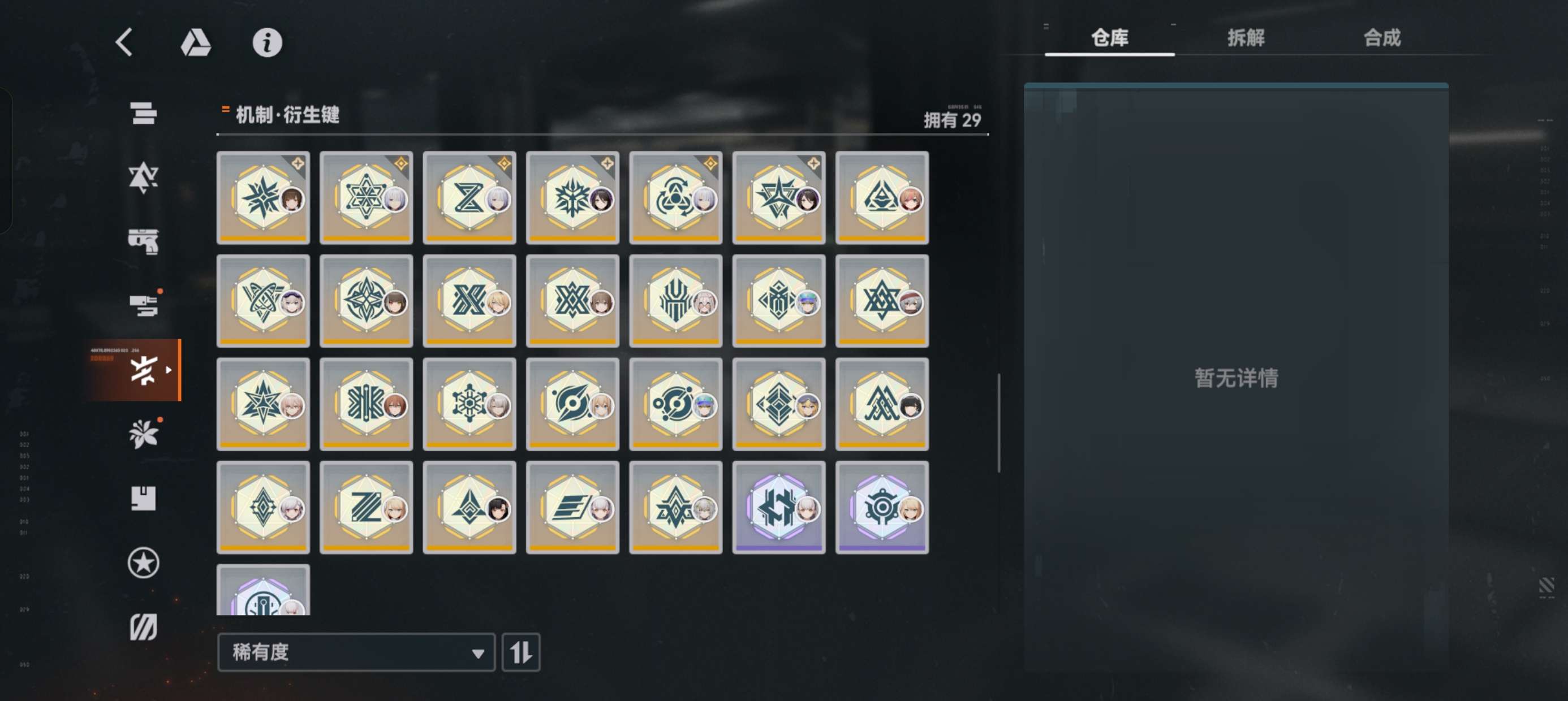Switch to the 拆解 tab
1568x701 pixels.
(1246, 38)
